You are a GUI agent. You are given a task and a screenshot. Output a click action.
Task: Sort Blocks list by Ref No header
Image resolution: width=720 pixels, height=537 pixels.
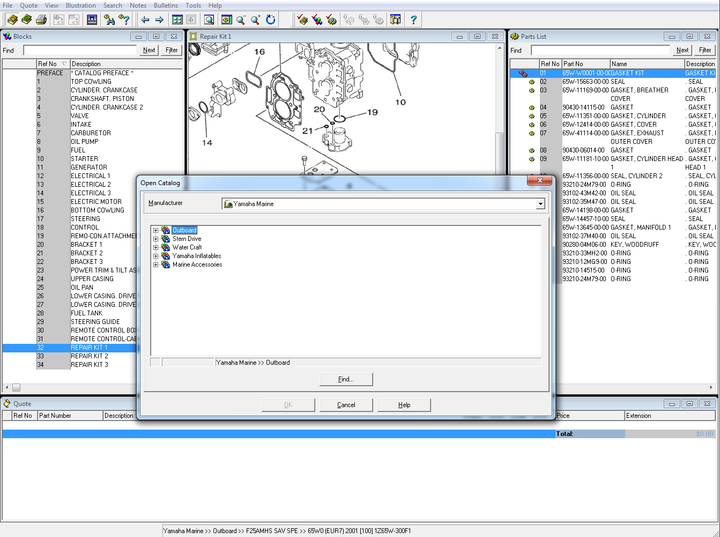tap(53, 64)
